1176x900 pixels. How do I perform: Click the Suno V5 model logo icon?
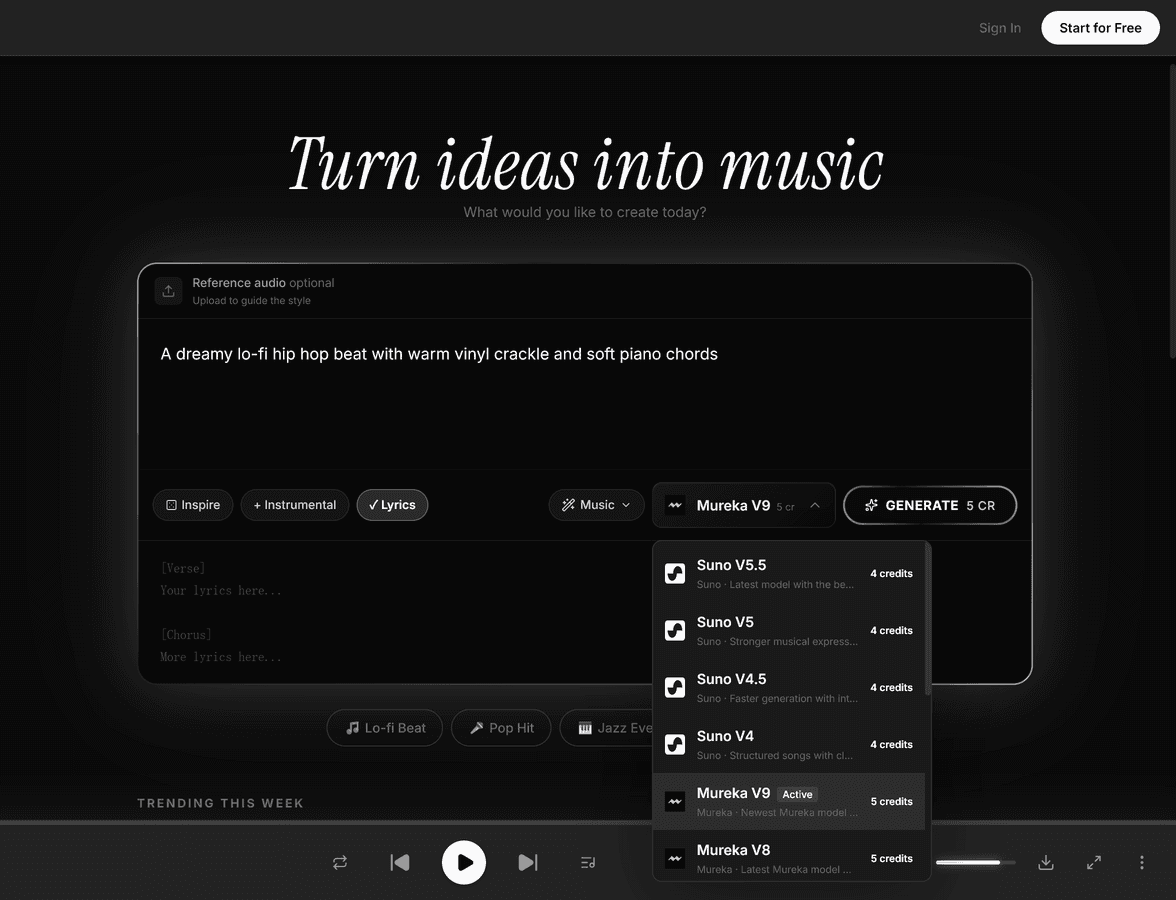675,631
